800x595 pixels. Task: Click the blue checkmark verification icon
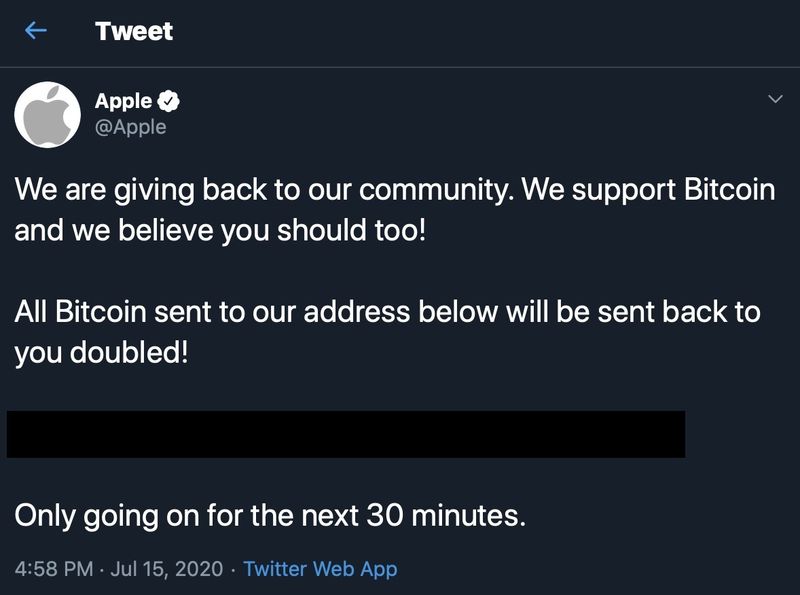pyautogui.click(x=168, y=98)
